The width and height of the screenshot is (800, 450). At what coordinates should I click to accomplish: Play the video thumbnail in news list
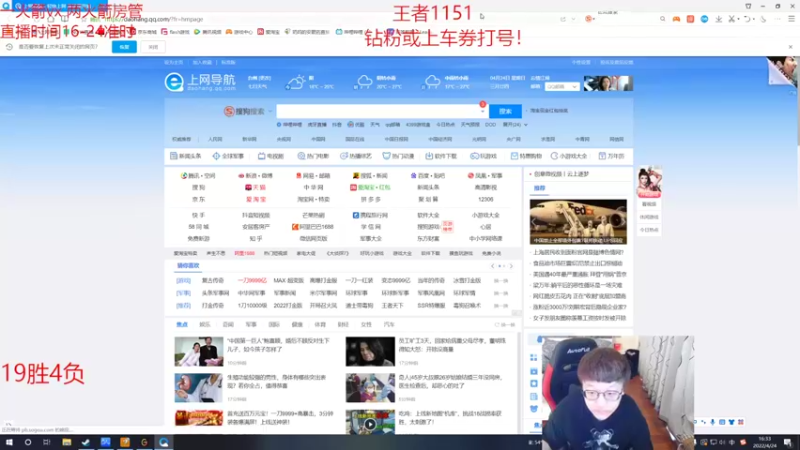coord(370,422)
